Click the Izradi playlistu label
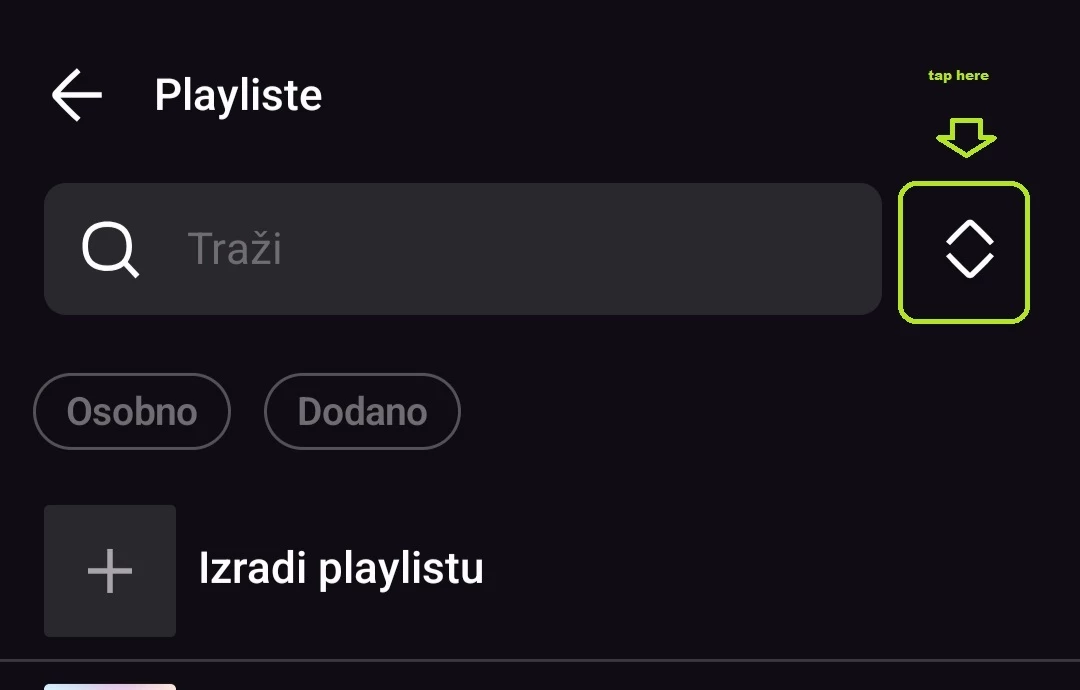Screen dimensions: 1080x690 [x=341, y=568]
